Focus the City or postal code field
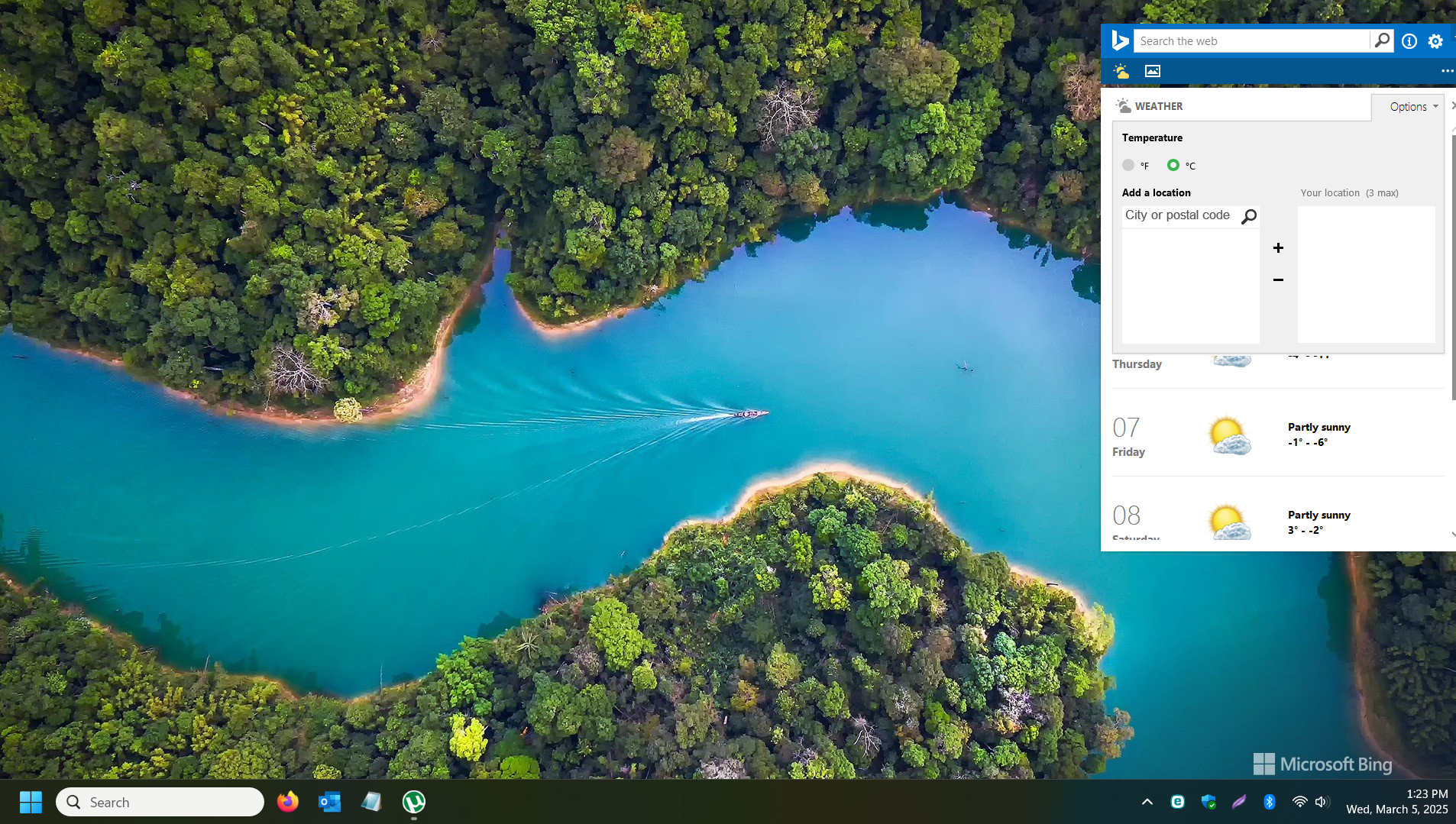 point(1180,216)
